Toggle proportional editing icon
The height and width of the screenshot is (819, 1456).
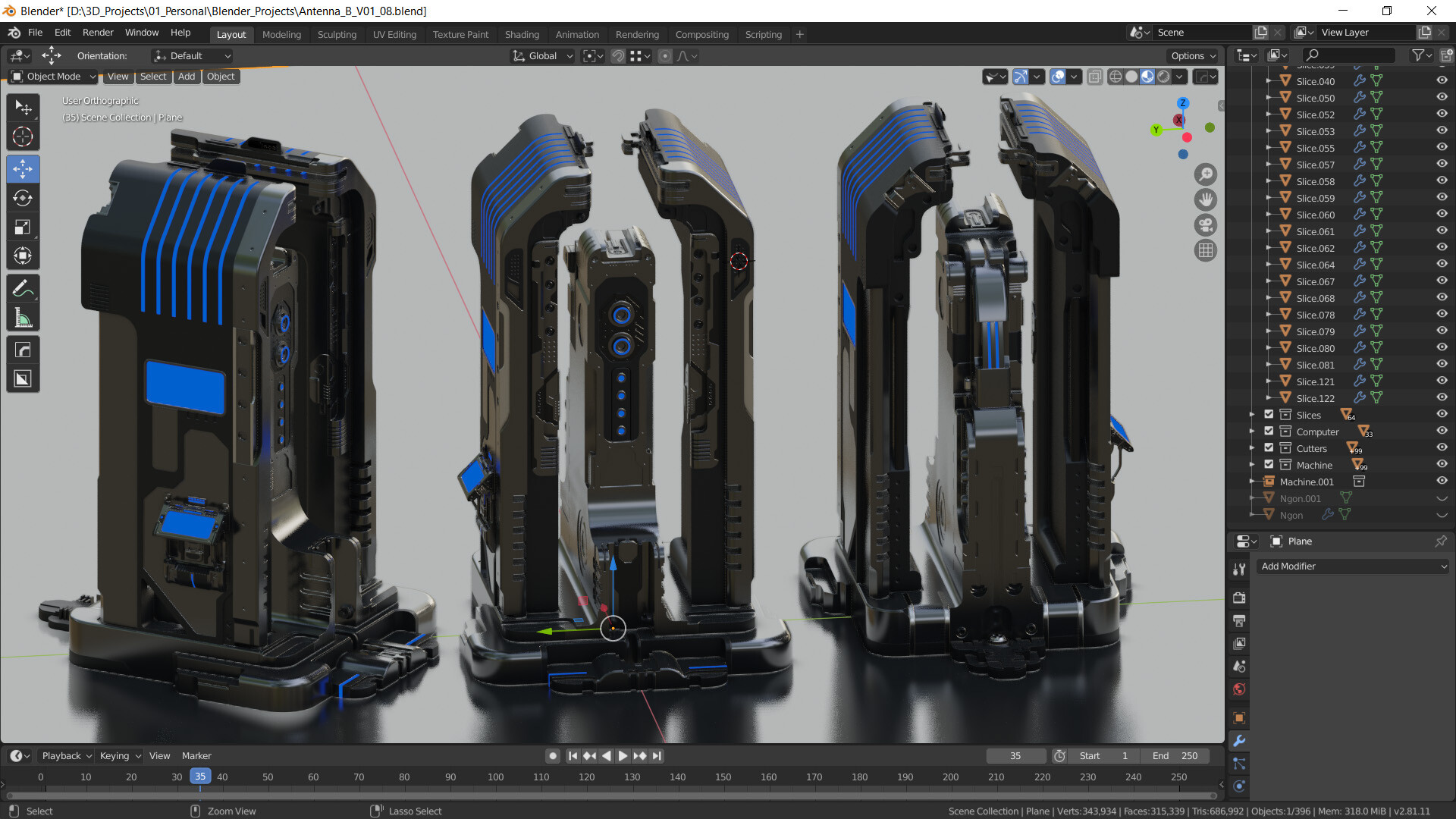point(665,56)
